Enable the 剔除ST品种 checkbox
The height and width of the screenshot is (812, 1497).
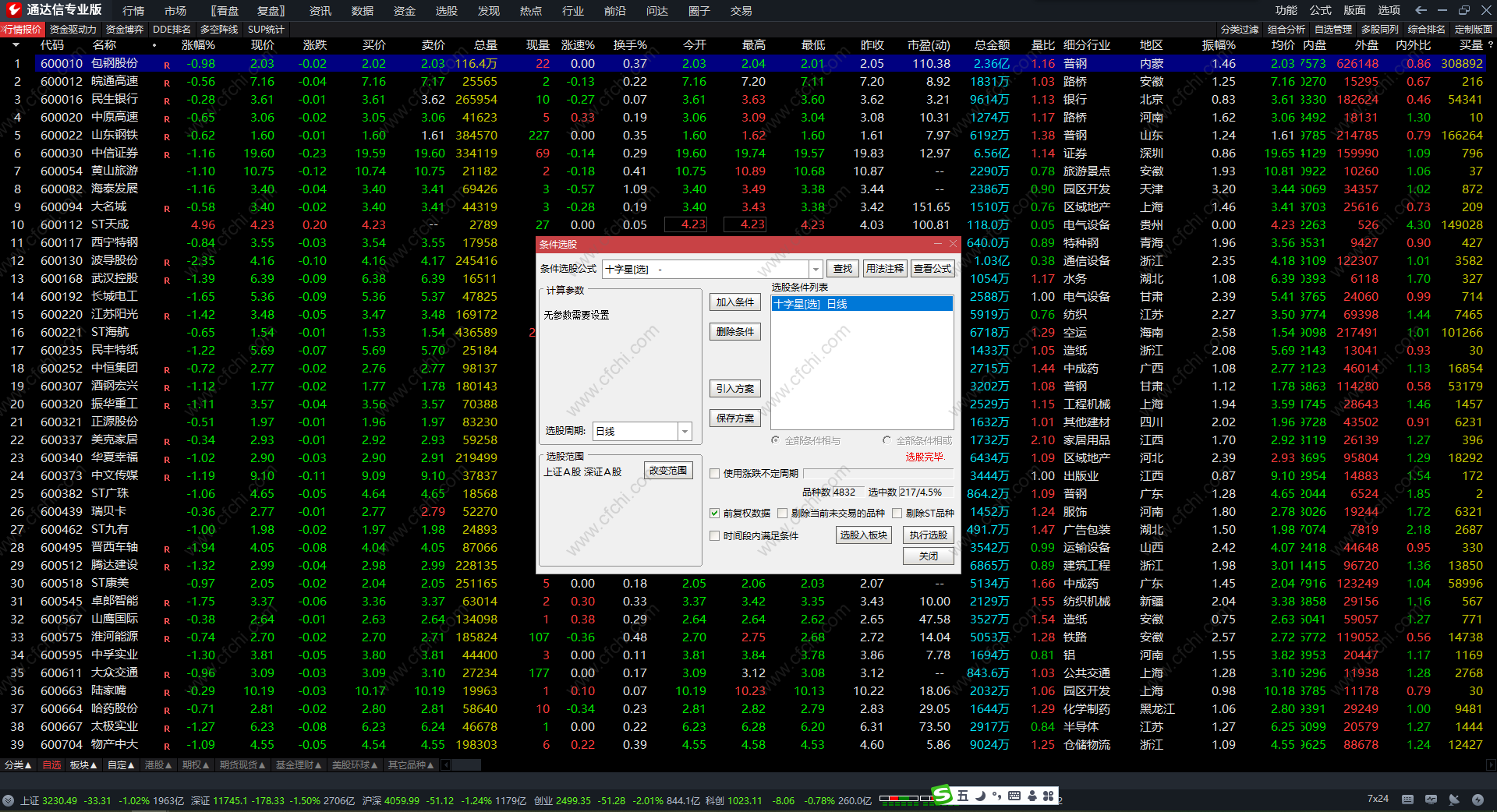point(897,513)
